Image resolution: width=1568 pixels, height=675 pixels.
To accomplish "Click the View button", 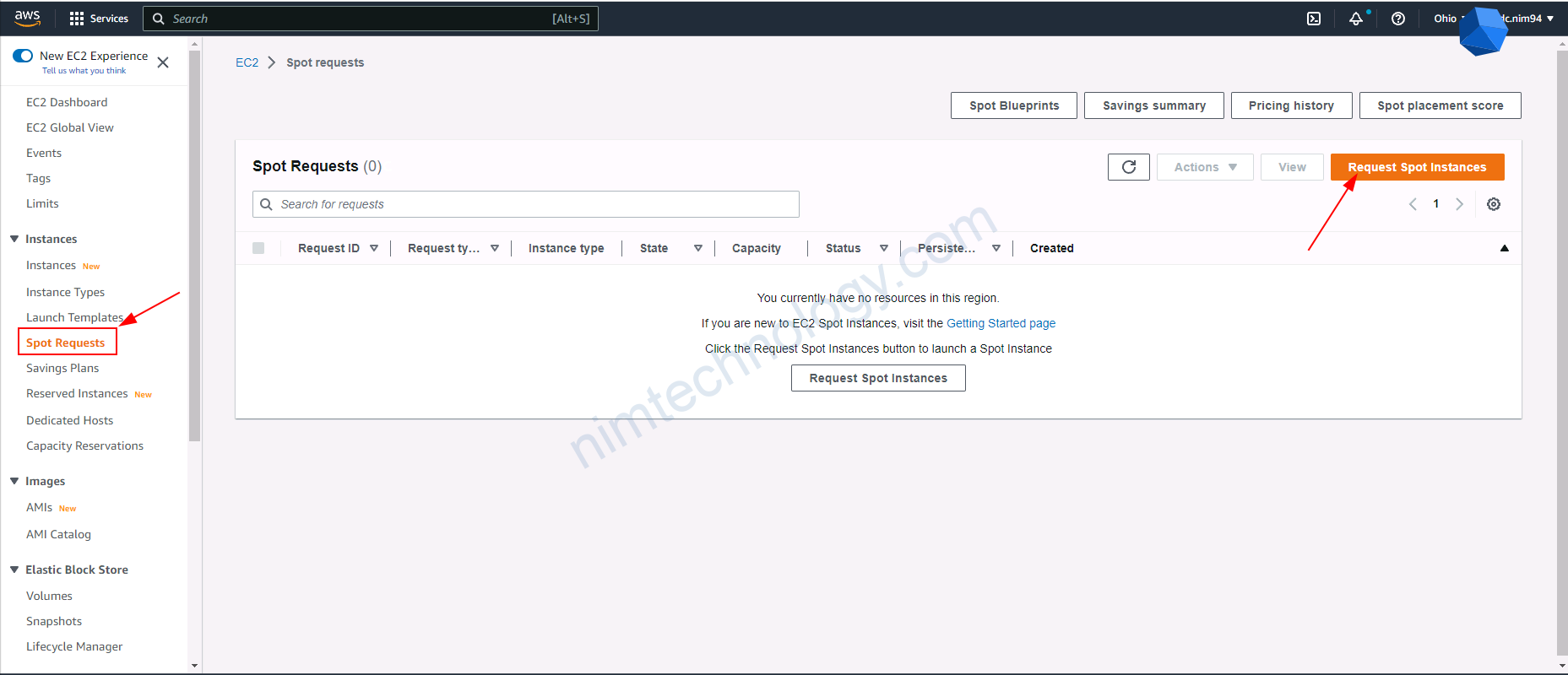I will 1292,167.
